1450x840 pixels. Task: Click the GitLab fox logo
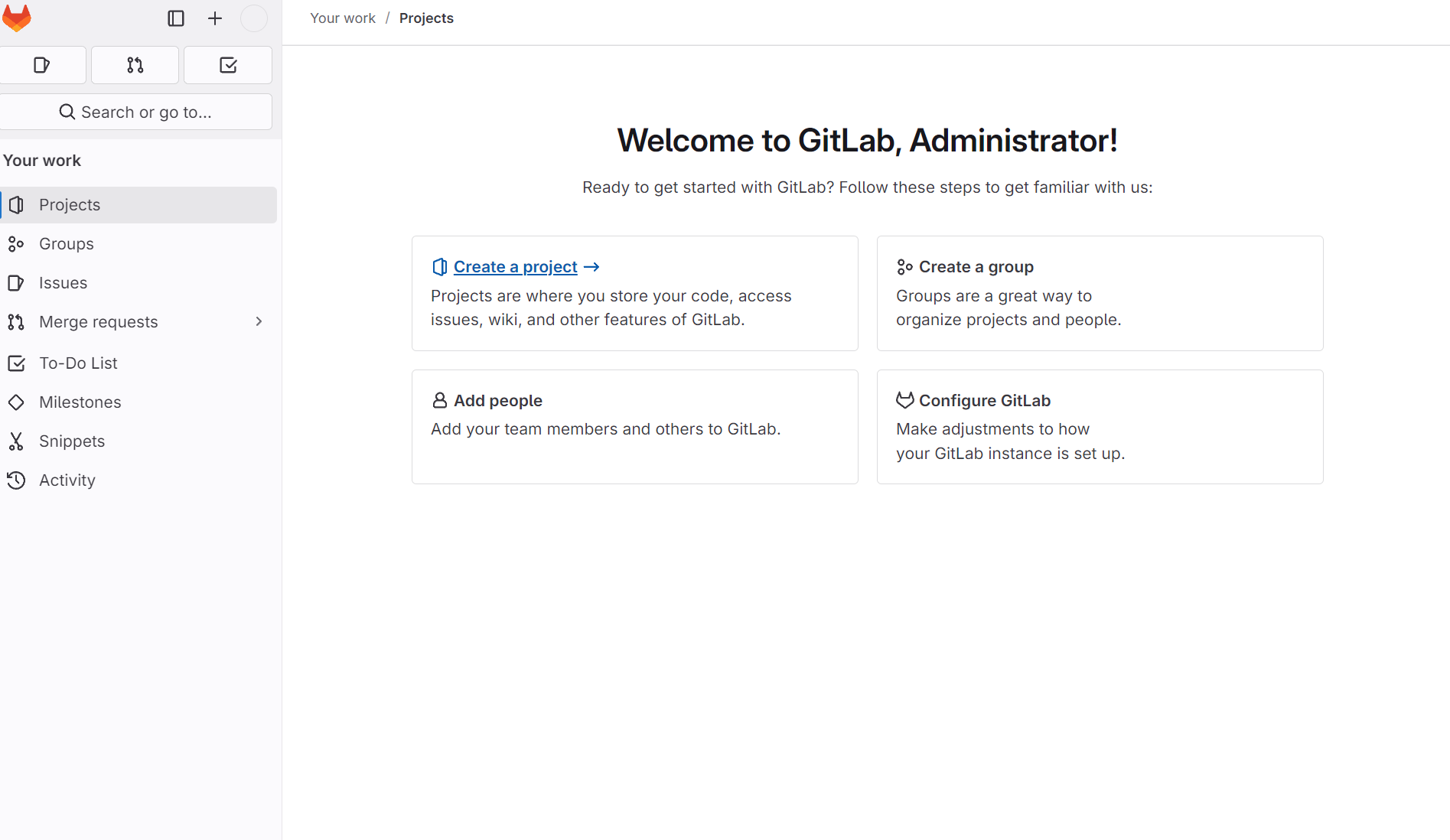point(16,18)
